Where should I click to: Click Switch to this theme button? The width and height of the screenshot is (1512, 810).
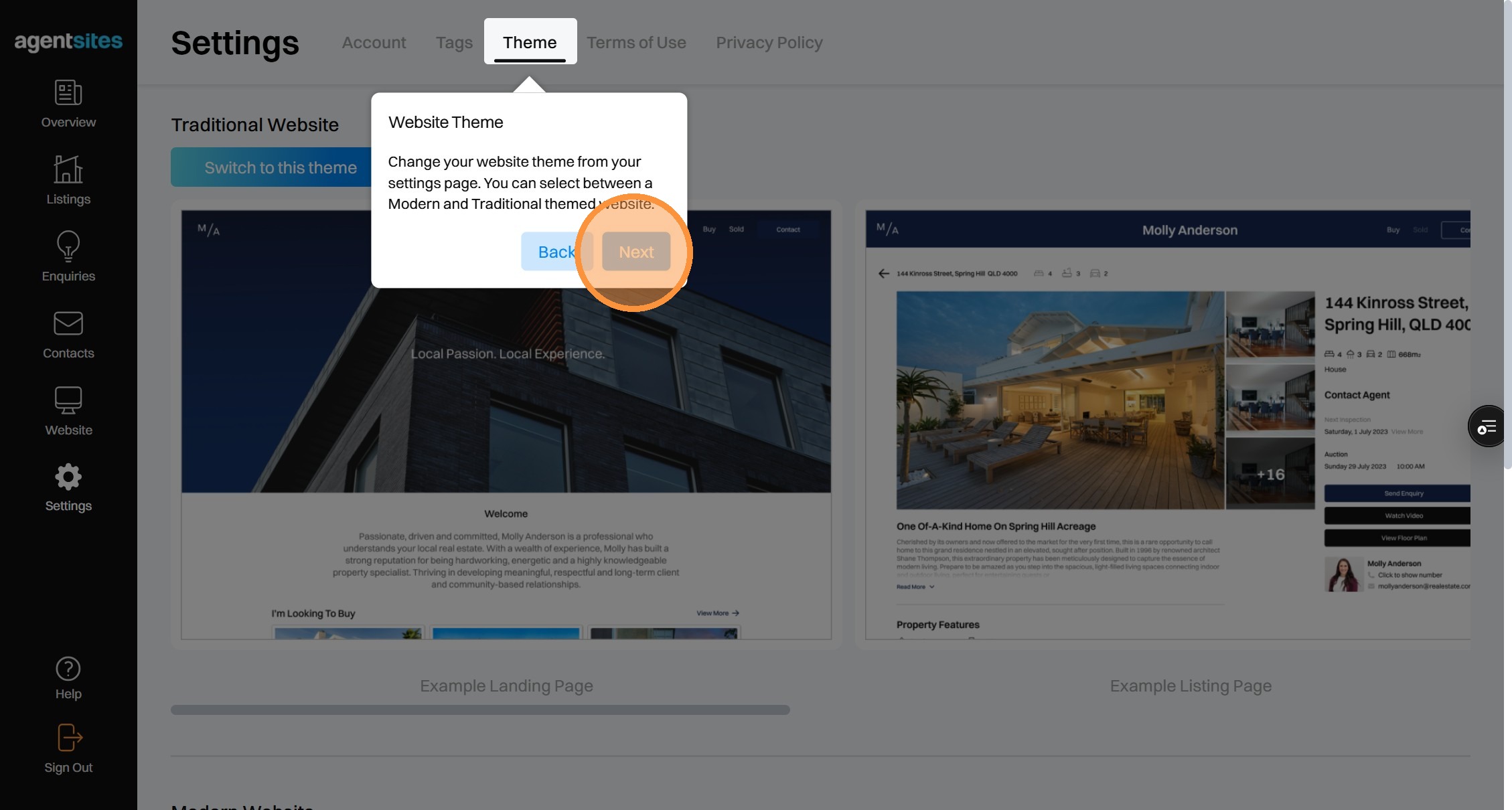280,167
